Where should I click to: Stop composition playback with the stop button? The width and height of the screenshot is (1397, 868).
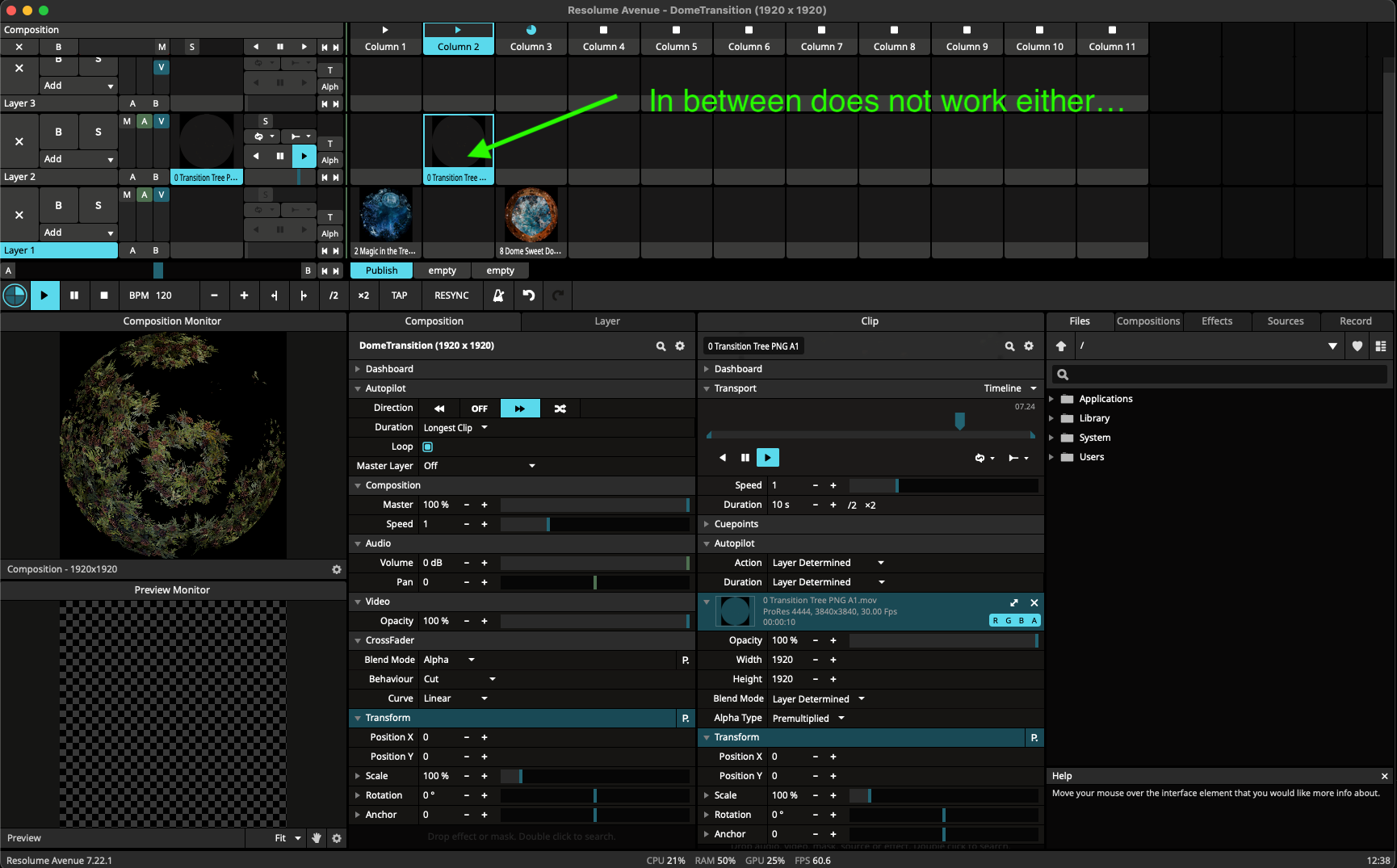tap(104, 296)
